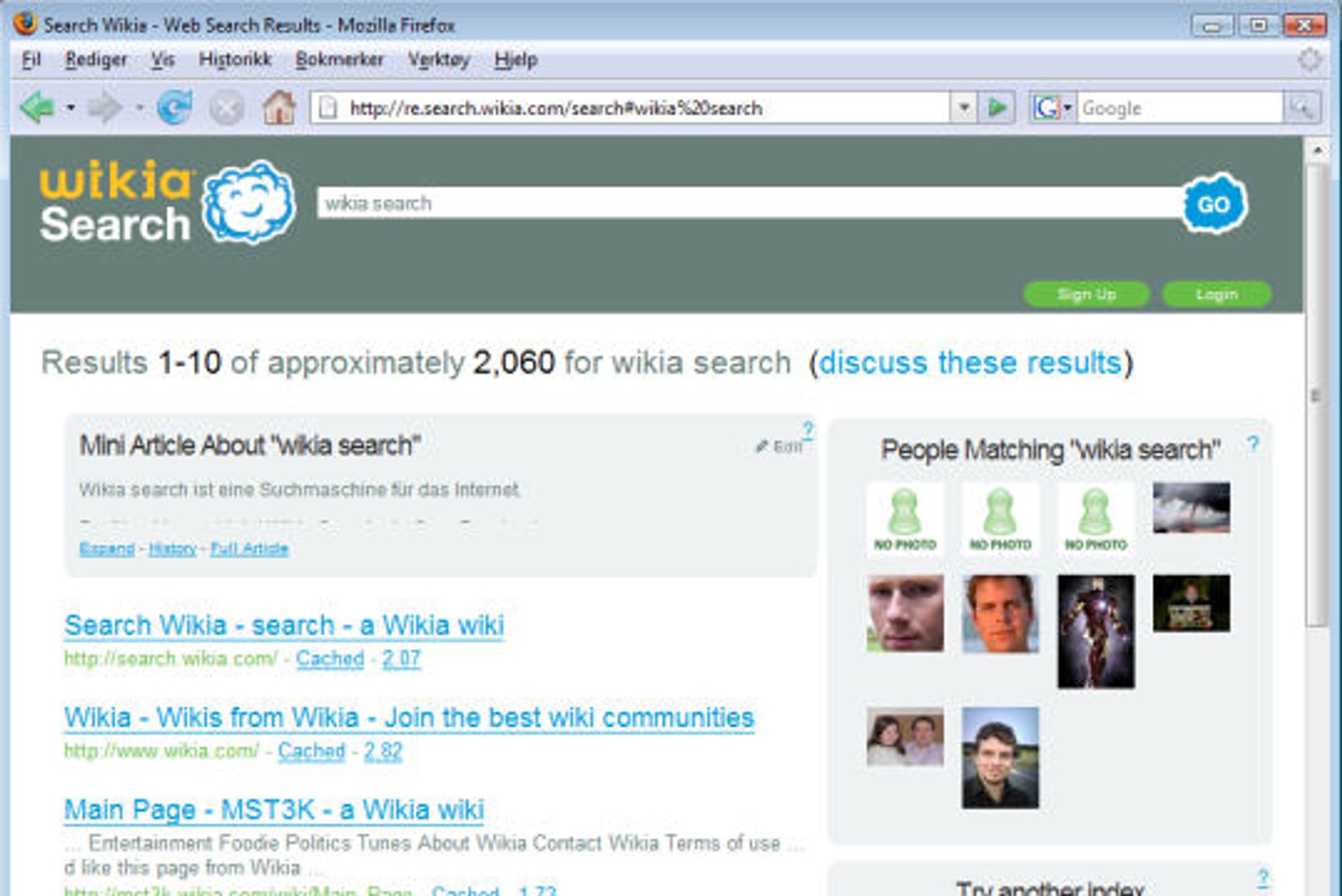Open the Full Article link
Viewport: 1342px width, 896px height.
249,549
